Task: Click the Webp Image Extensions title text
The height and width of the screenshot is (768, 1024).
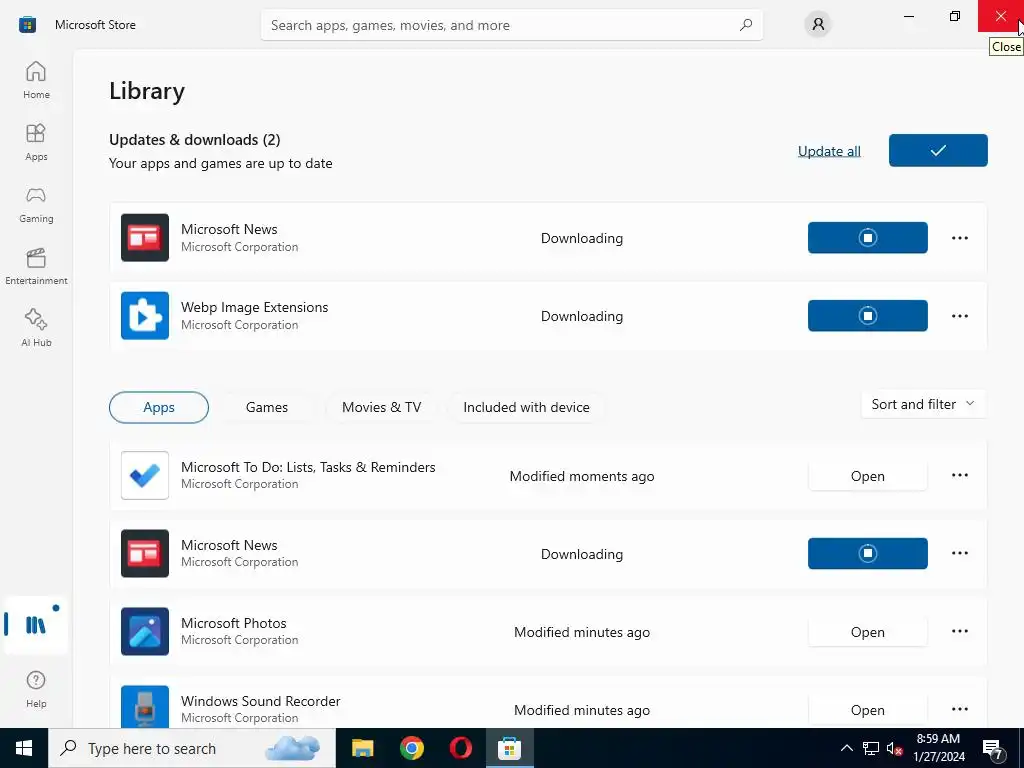Action: pyautogui.click(x=254, y=307)
